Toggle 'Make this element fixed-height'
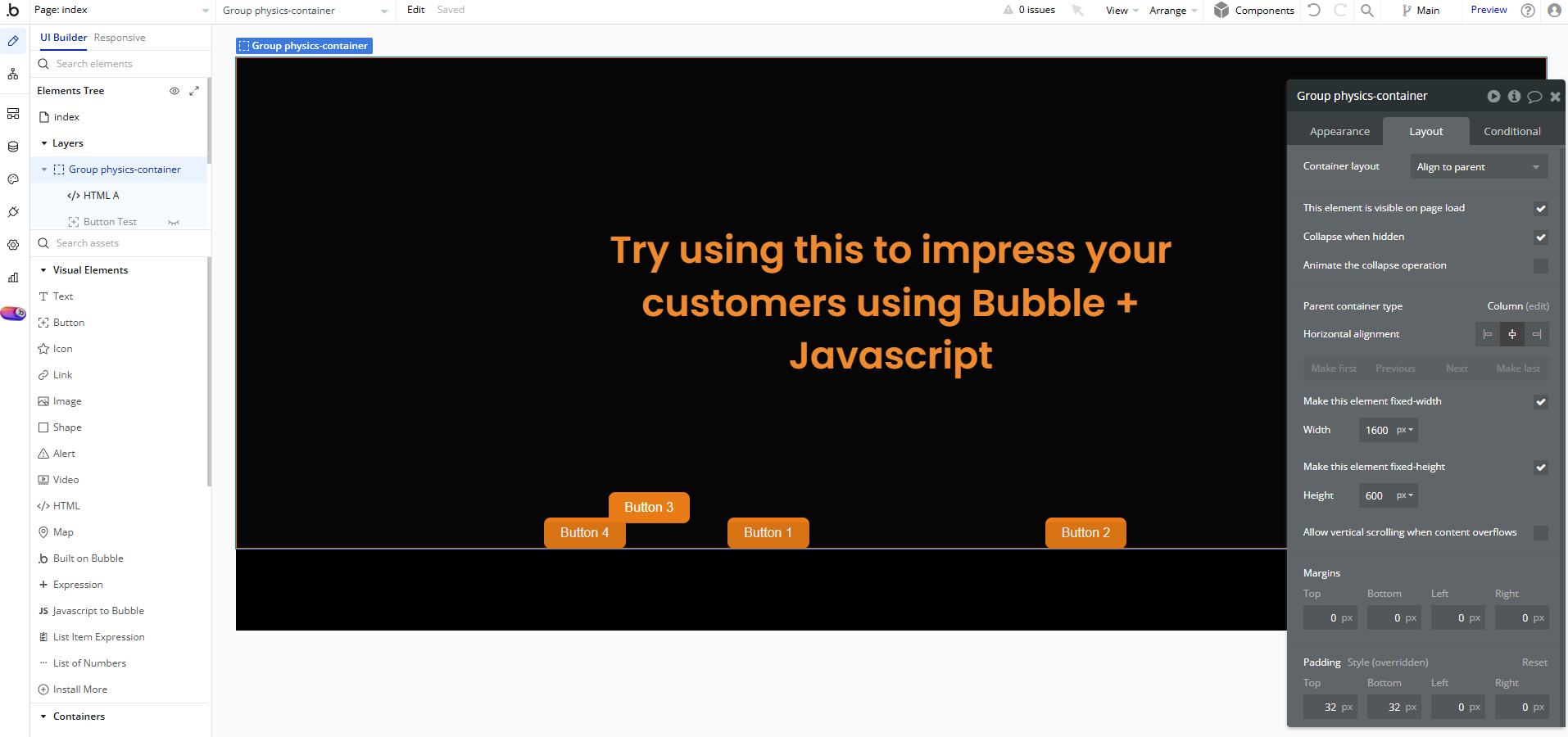The height and width of the screenshot is (737, 1568). (x=1541, y=468)
